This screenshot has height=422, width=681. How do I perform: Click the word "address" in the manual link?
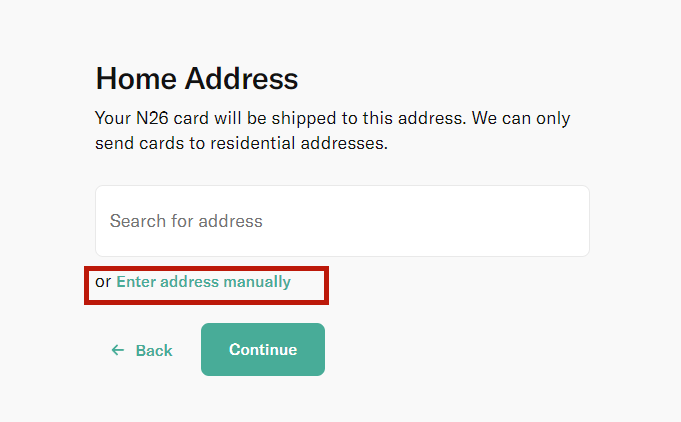(190, 282)
